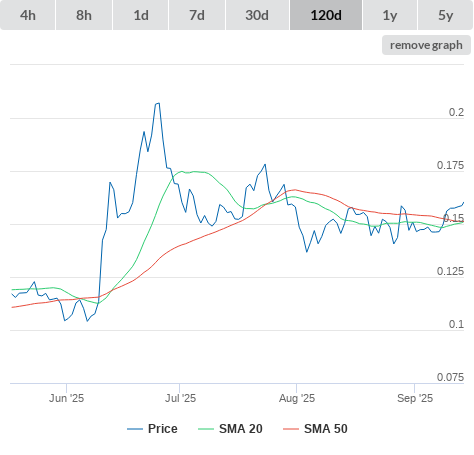Click the price peak above 0.2
Viewport: 474px width, 455px height.
coord(157,104)
